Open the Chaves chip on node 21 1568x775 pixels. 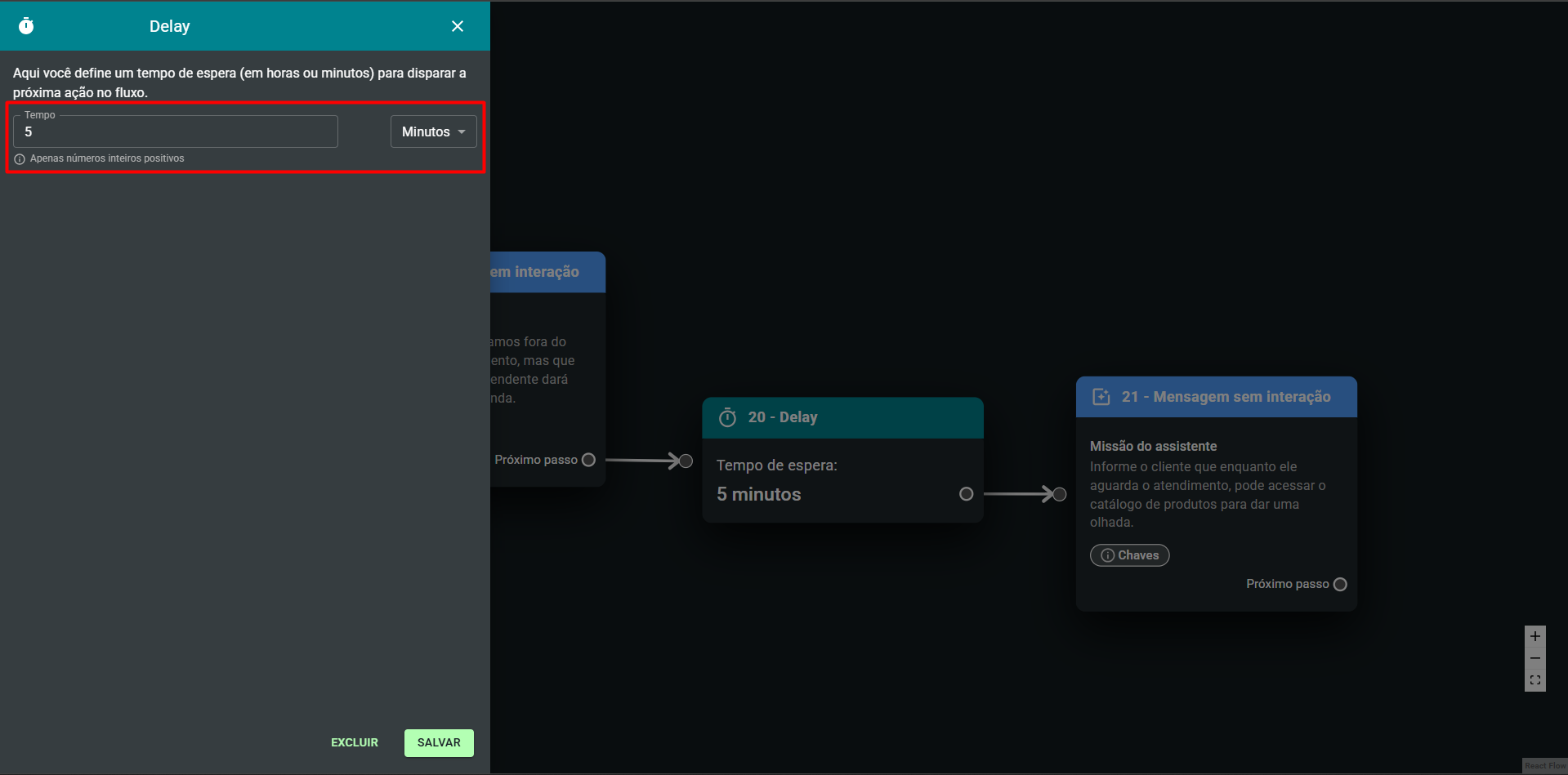[x=1129, y=555]
